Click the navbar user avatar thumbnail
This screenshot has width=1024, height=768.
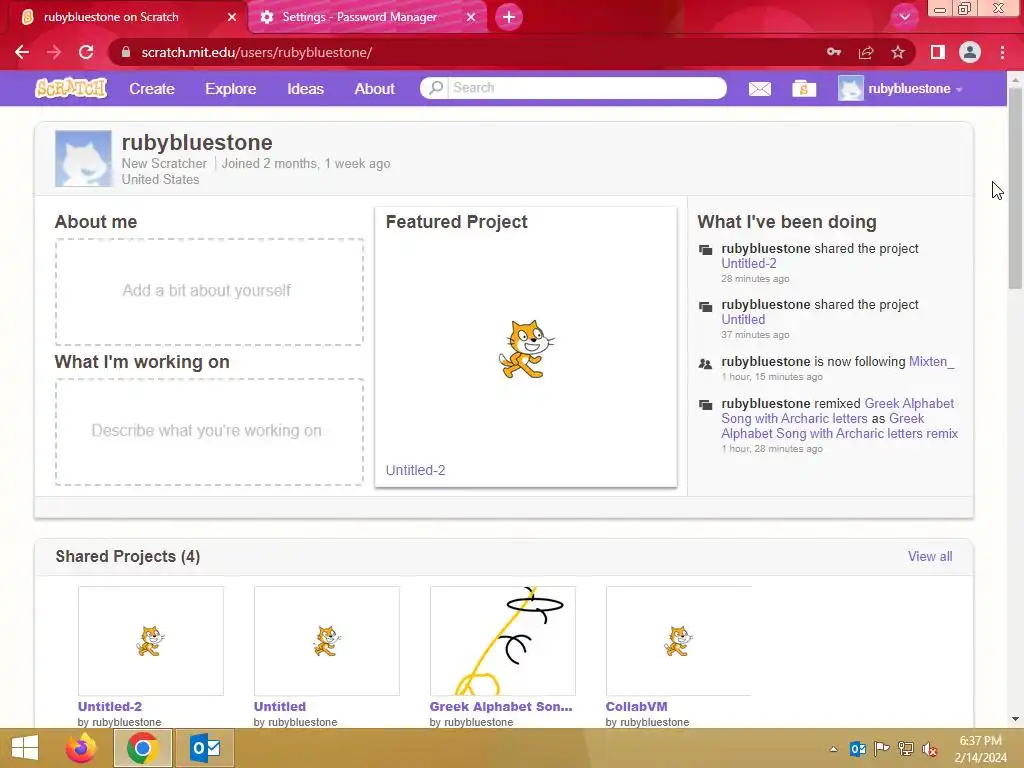tap(850, 88)
